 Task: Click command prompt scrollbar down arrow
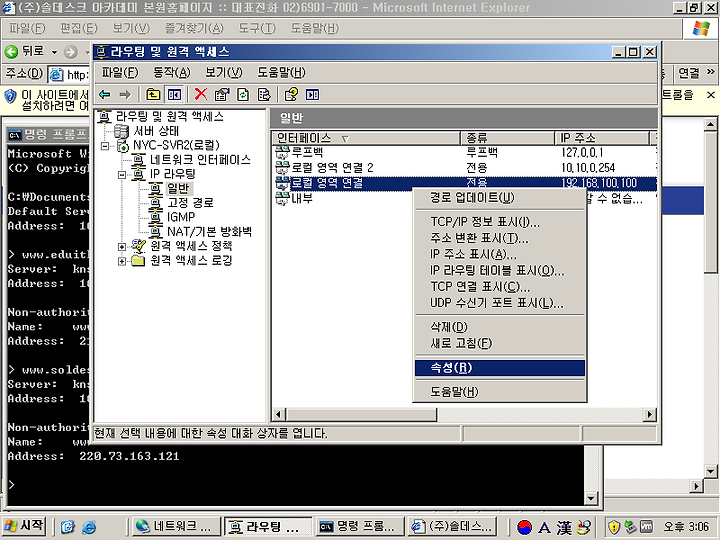pos(591,498)
